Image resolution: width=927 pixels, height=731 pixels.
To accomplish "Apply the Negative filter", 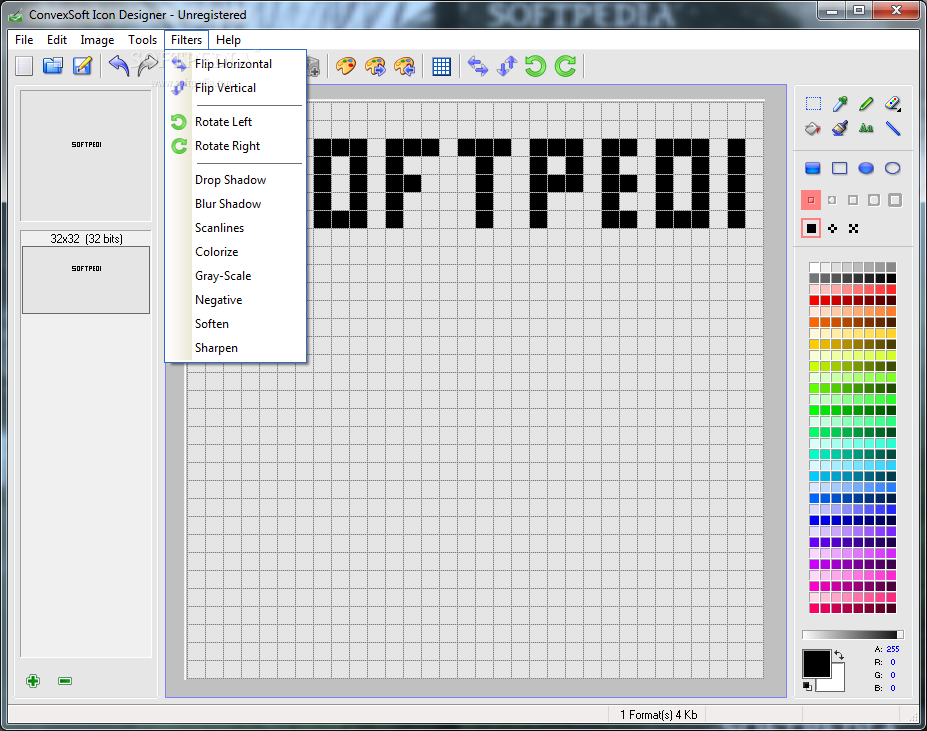I will pos(236,300).
